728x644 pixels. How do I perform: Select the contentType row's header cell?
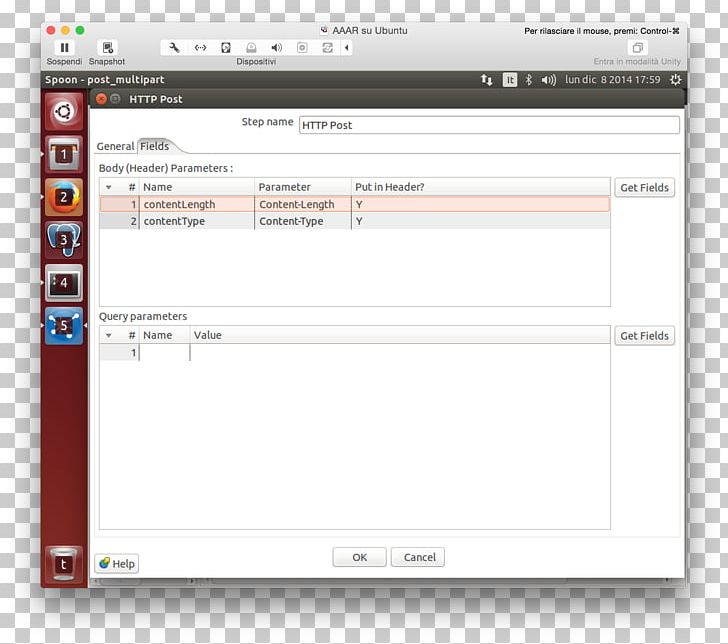[x=481, y=221]
